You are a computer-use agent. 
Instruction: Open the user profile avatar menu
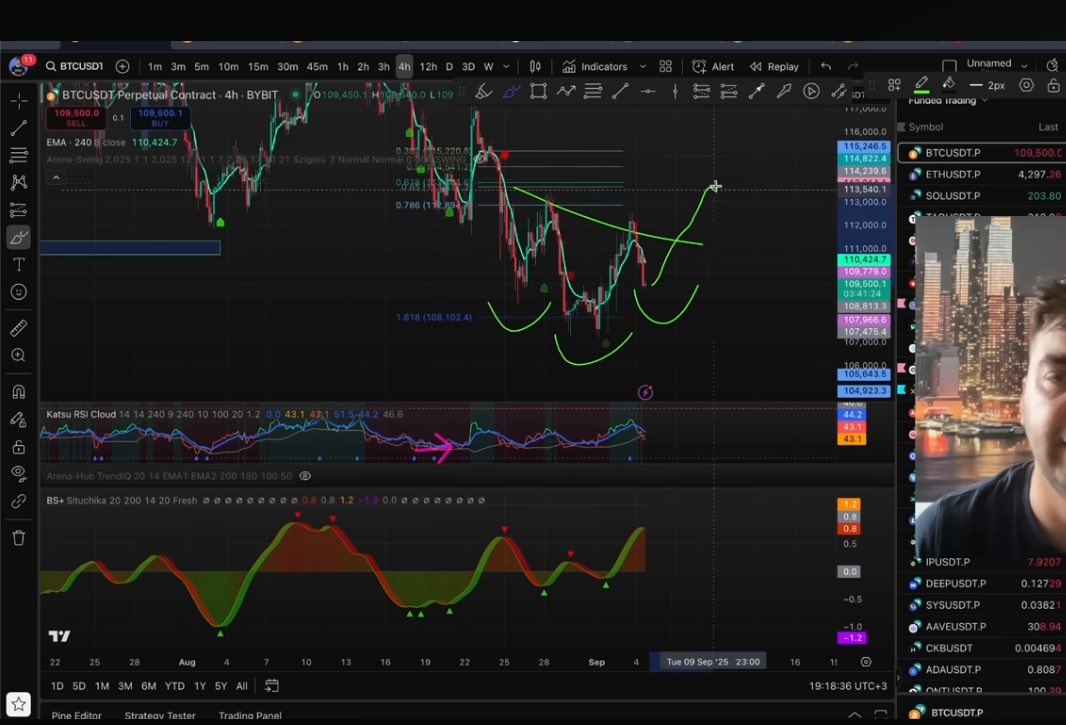18,65
